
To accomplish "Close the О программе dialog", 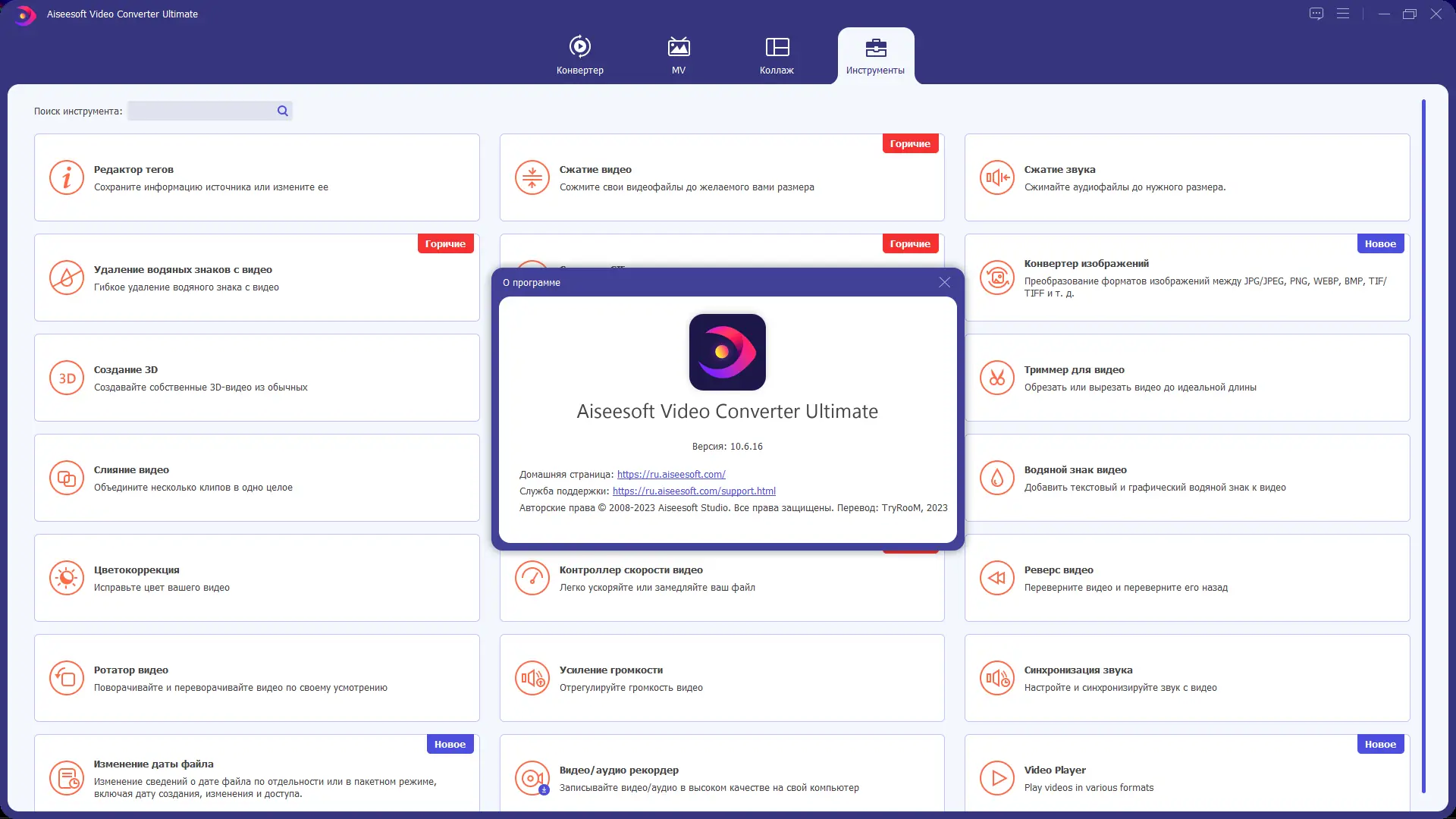I will click(944, 282).
